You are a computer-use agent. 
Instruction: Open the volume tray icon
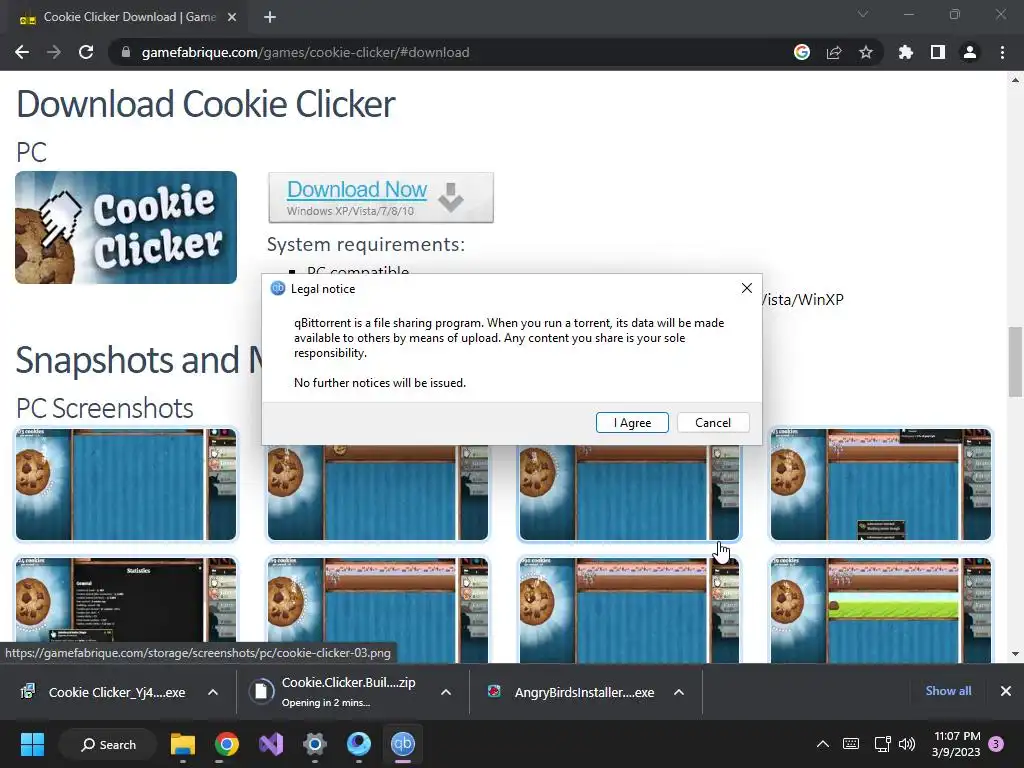click(x=907, y=744)
